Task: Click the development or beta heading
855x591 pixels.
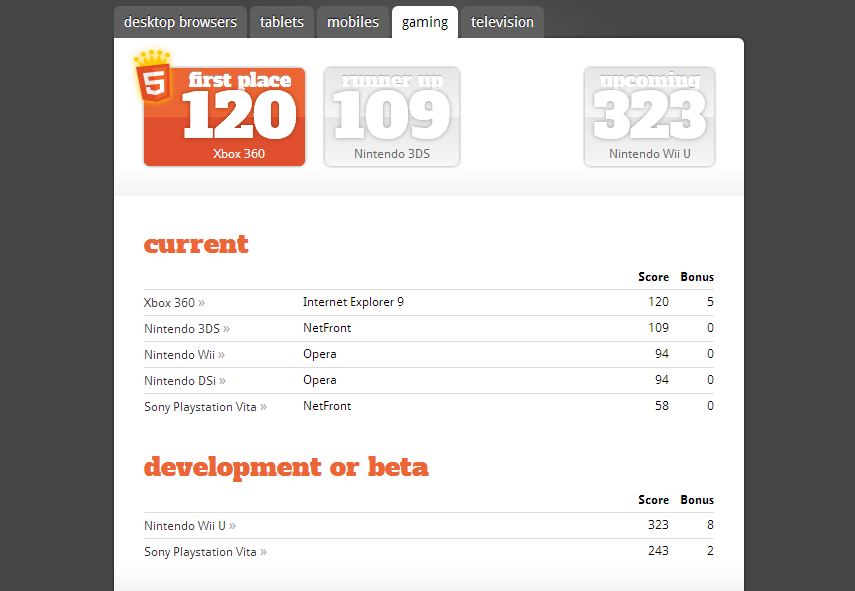Action: pyautogui.click(x=286, y=467)
